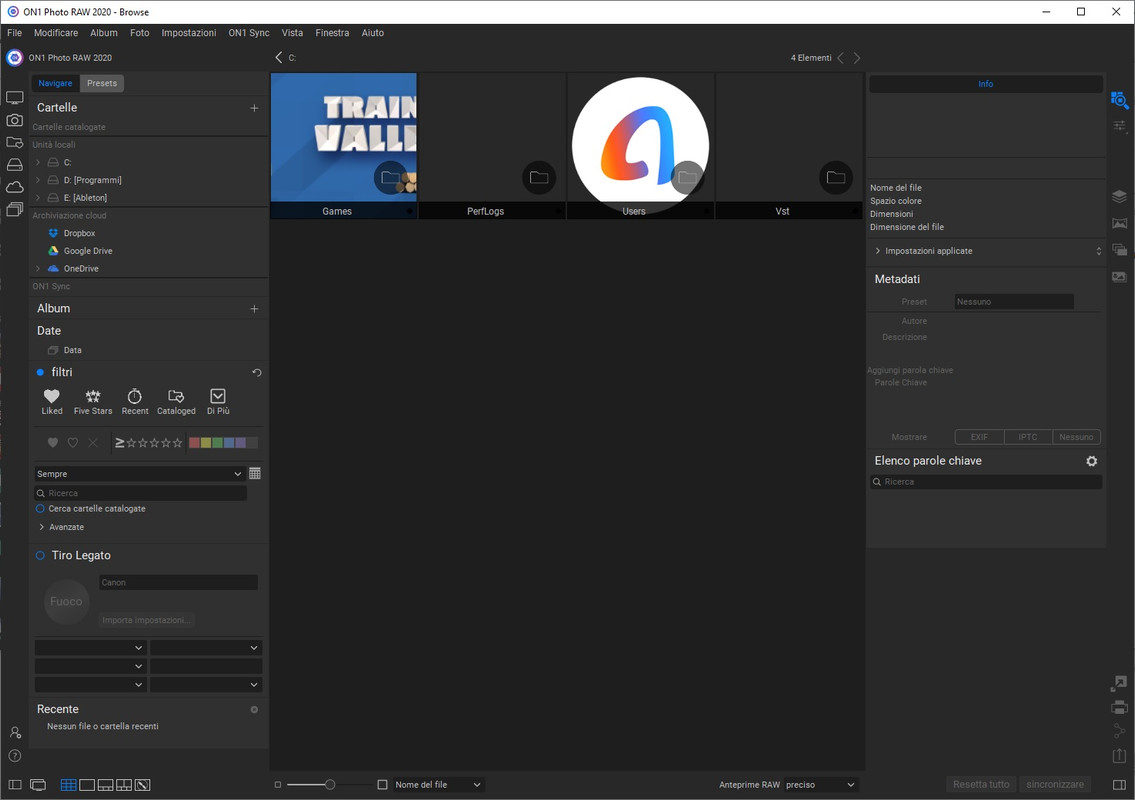Select single image detail view mode
Viewport: 1135px width, 800px height.
87,785
